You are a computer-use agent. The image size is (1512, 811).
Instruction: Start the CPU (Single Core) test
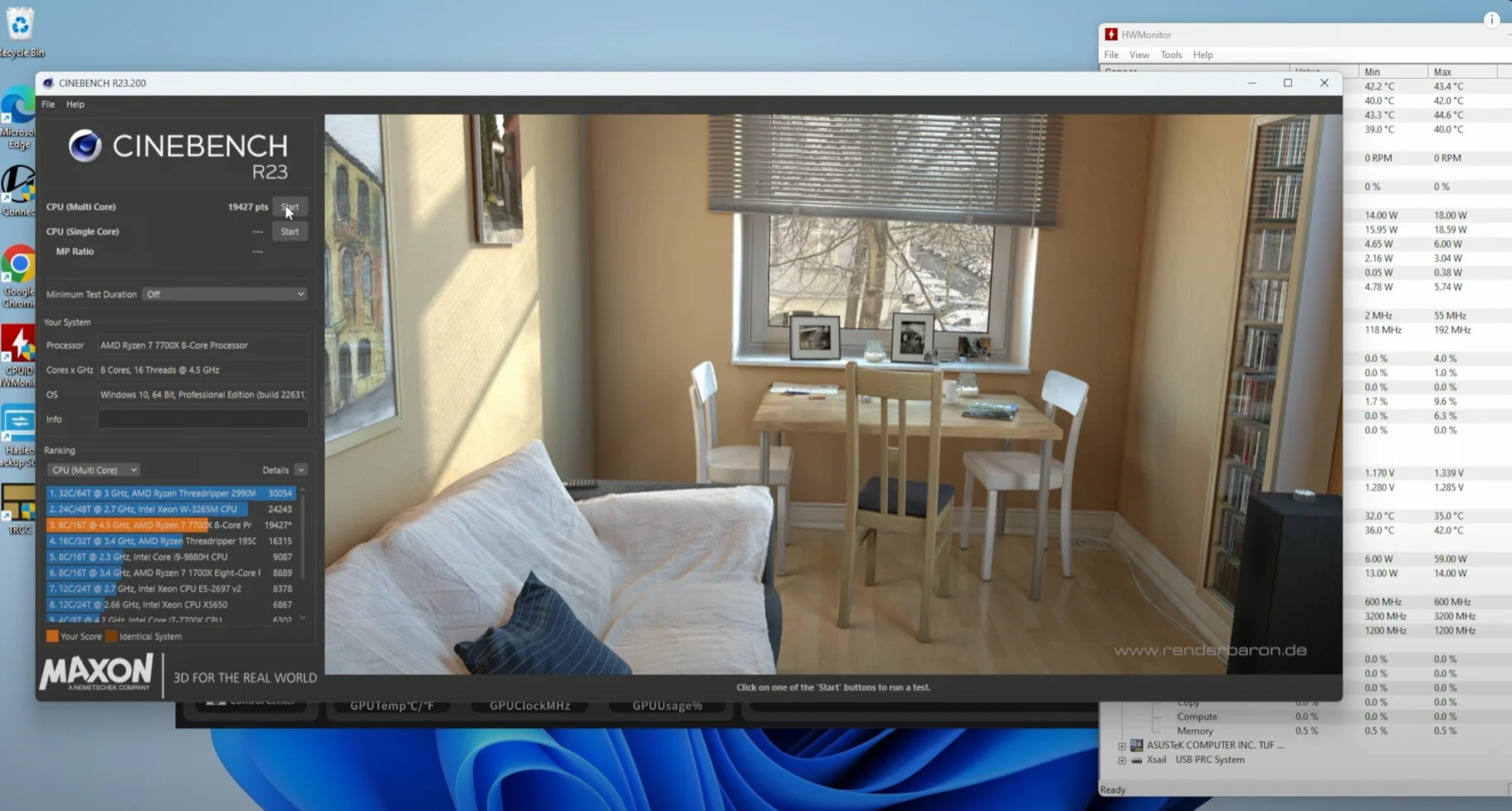pyautogui.click(x=290, y=232)
